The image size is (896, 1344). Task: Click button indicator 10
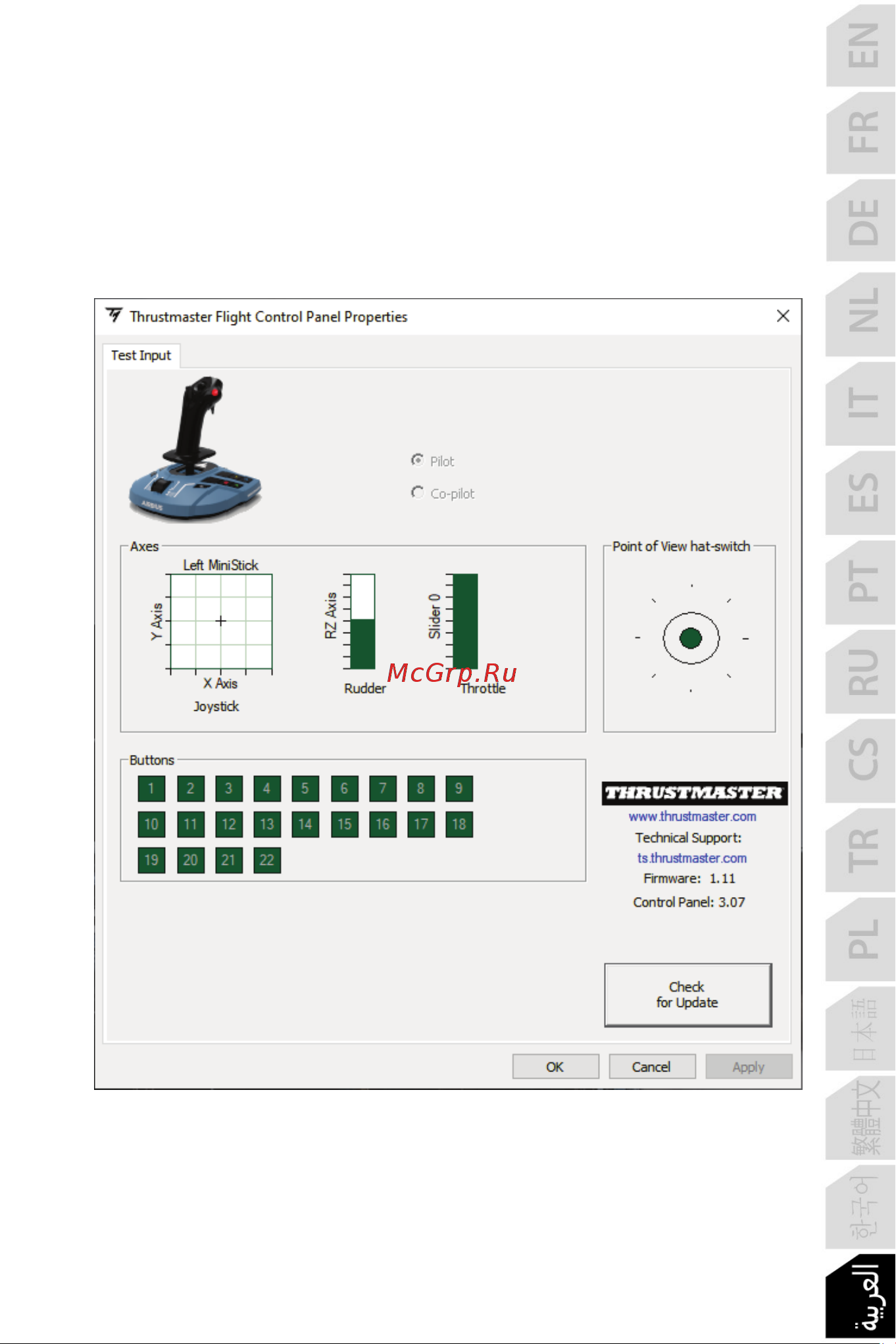(151, 824)
